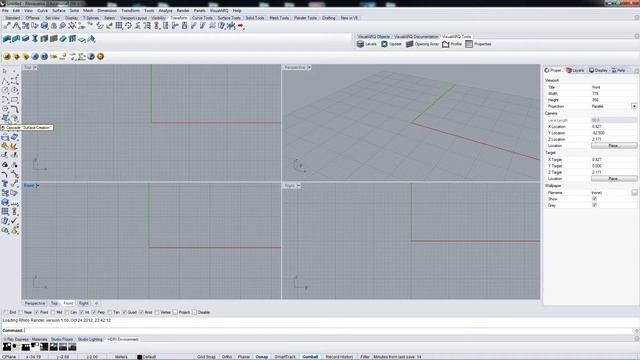Toggle the Cen object snap checkbox
This screenshot has height=360, width=640.
[x=67, y=312]
